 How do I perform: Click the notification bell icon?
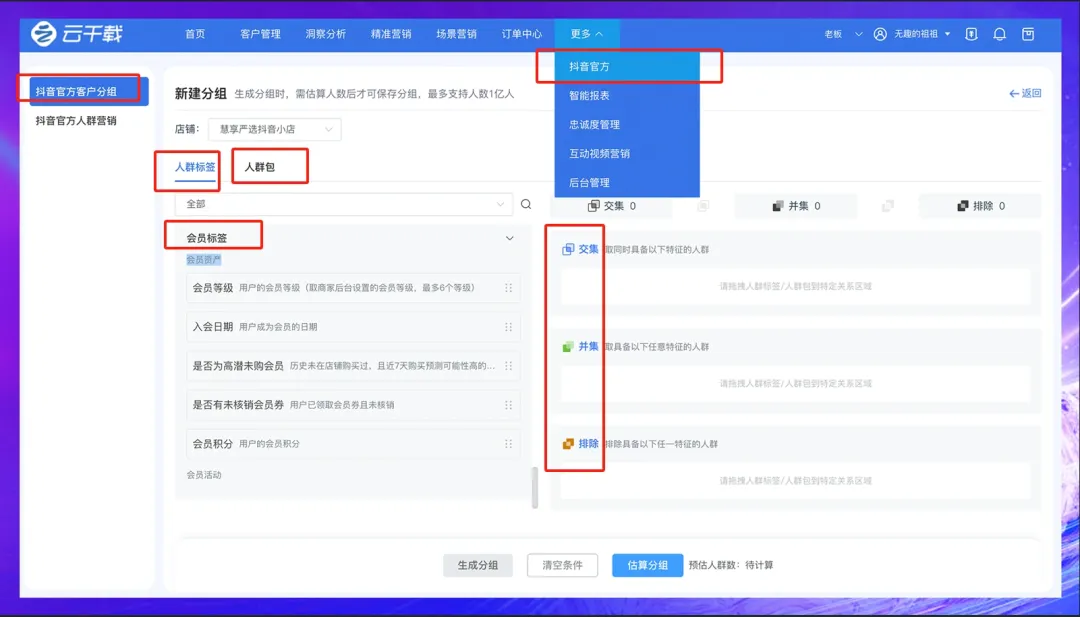point(999,34)
